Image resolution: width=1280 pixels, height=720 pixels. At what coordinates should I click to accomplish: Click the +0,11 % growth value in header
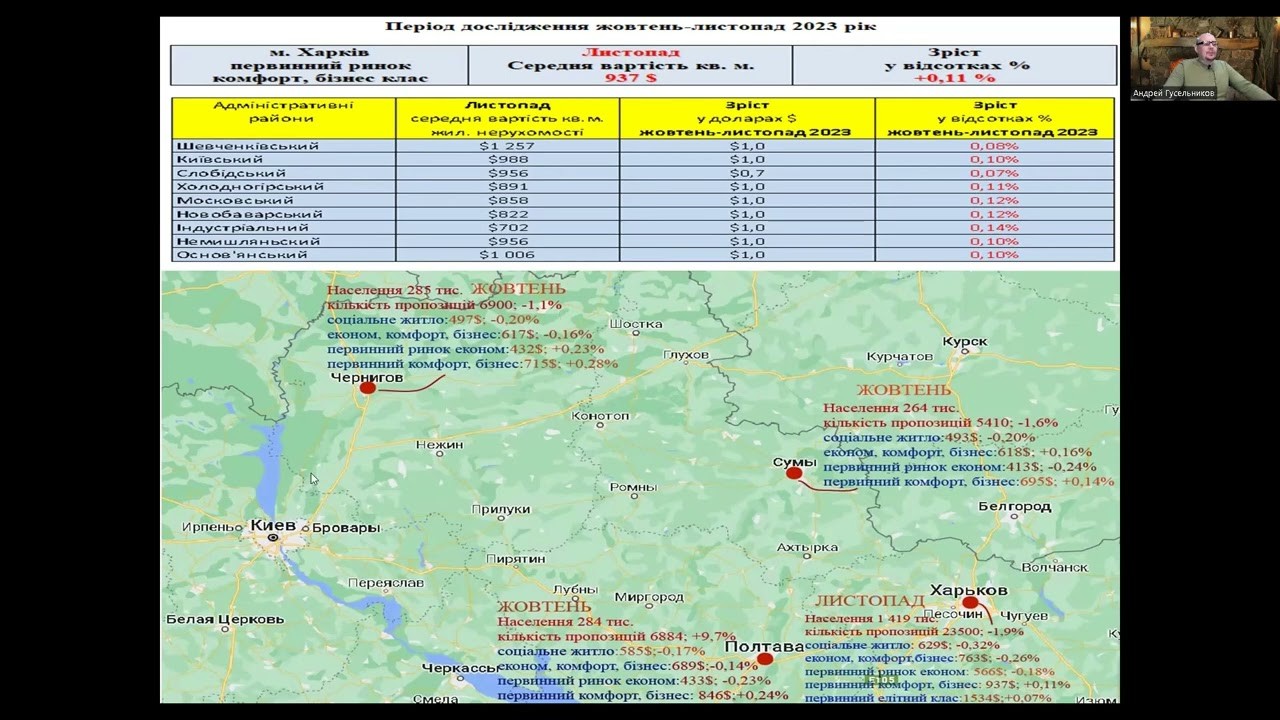[x=955, y=77]
